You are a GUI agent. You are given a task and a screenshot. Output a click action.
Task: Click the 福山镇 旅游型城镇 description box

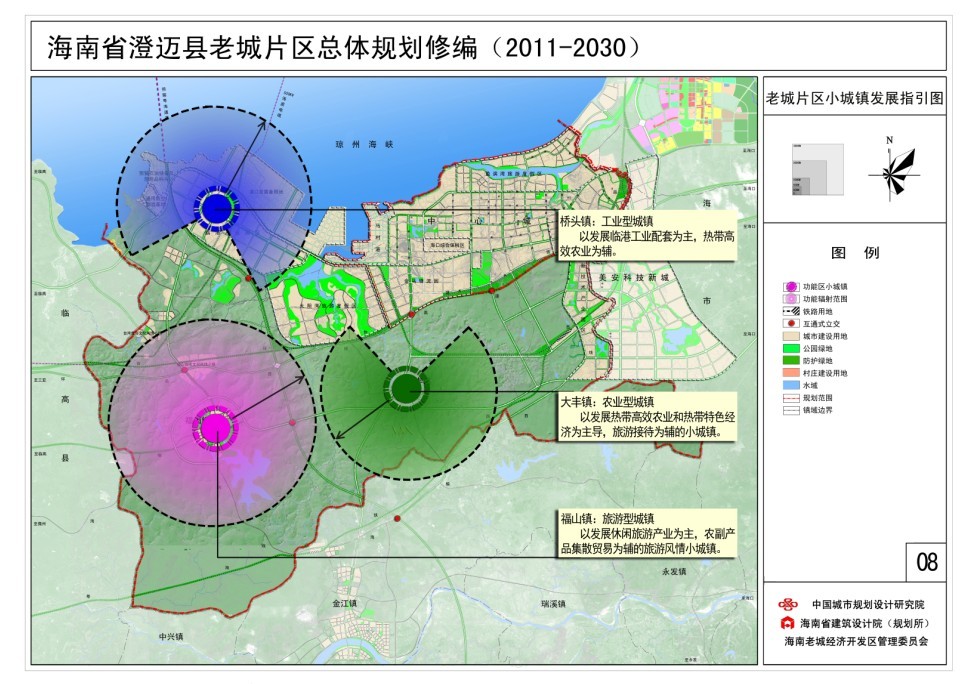(646, 534)
